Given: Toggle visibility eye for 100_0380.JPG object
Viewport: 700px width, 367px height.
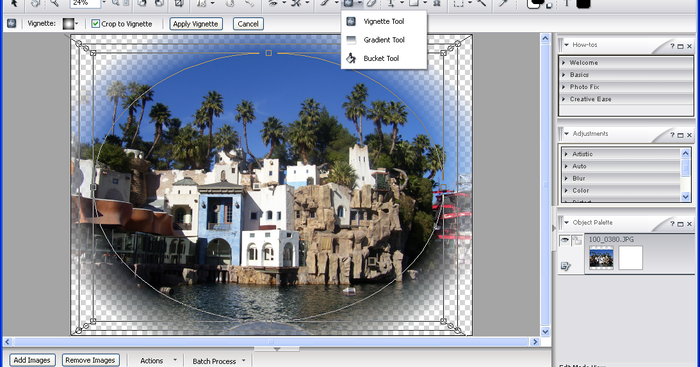Looking at the screenshot, I should point(565,240).
